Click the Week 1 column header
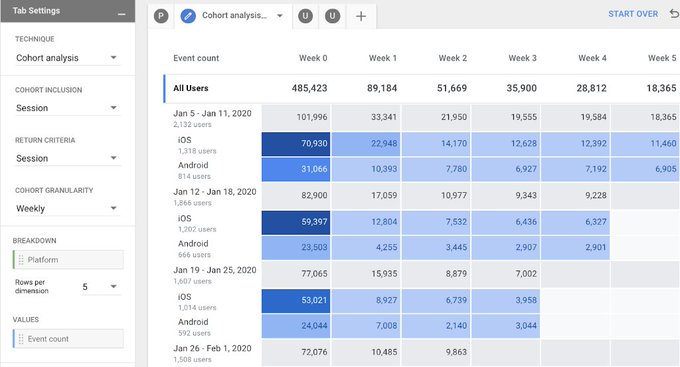 (x=382, y=58)
